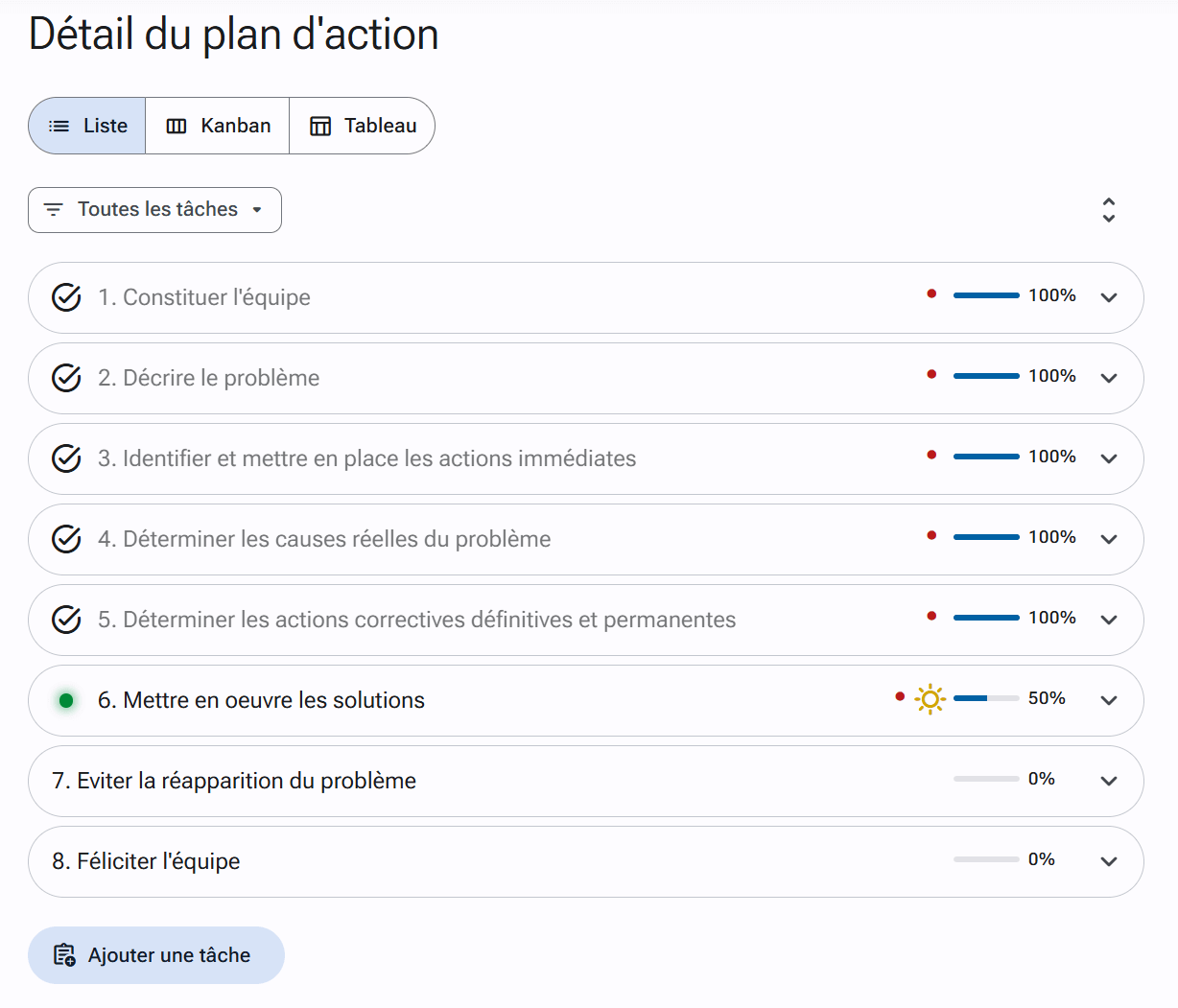The height and width of the screenshot is (1008, 1178).
Task: Click the red dot on task 6 row
Action: click(900, 697)
